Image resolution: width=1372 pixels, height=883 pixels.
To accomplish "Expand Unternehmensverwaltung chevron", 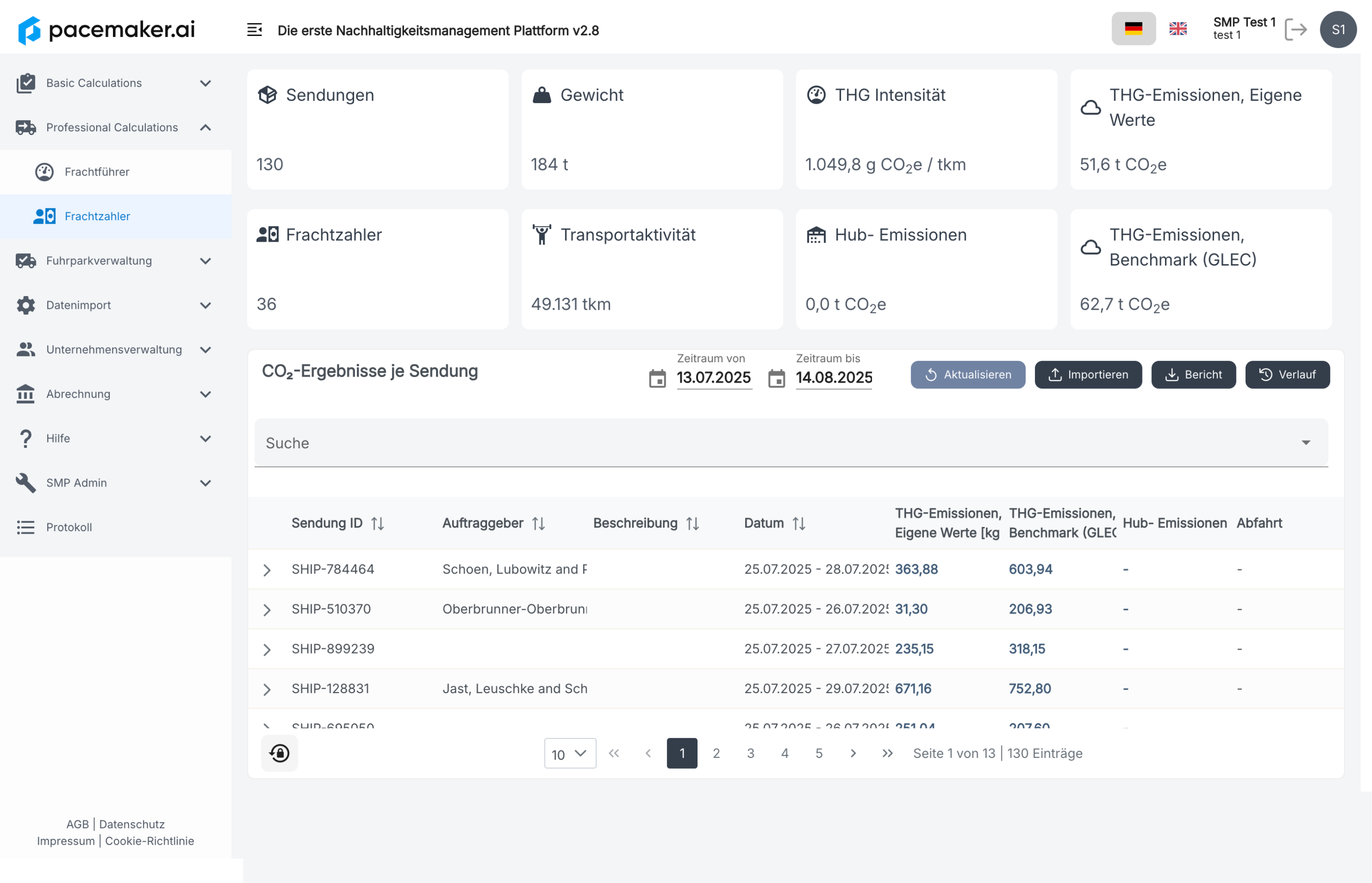I will (x=206, y=350).
